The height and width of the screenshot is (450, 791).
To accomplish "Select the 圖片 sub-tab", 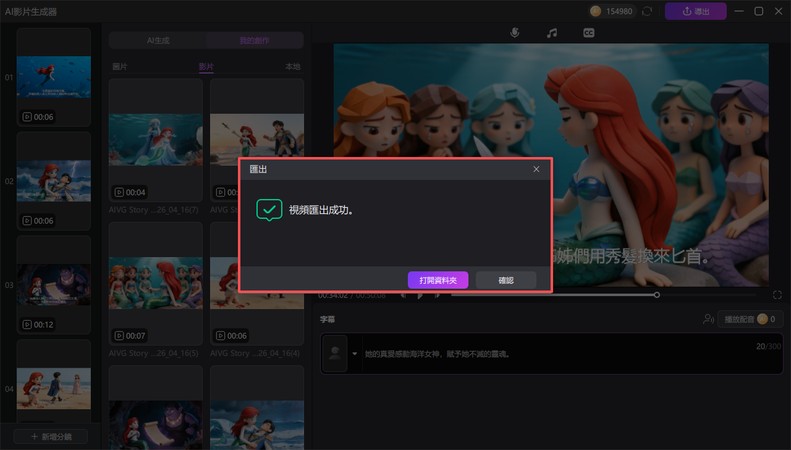I will (120, 67).
